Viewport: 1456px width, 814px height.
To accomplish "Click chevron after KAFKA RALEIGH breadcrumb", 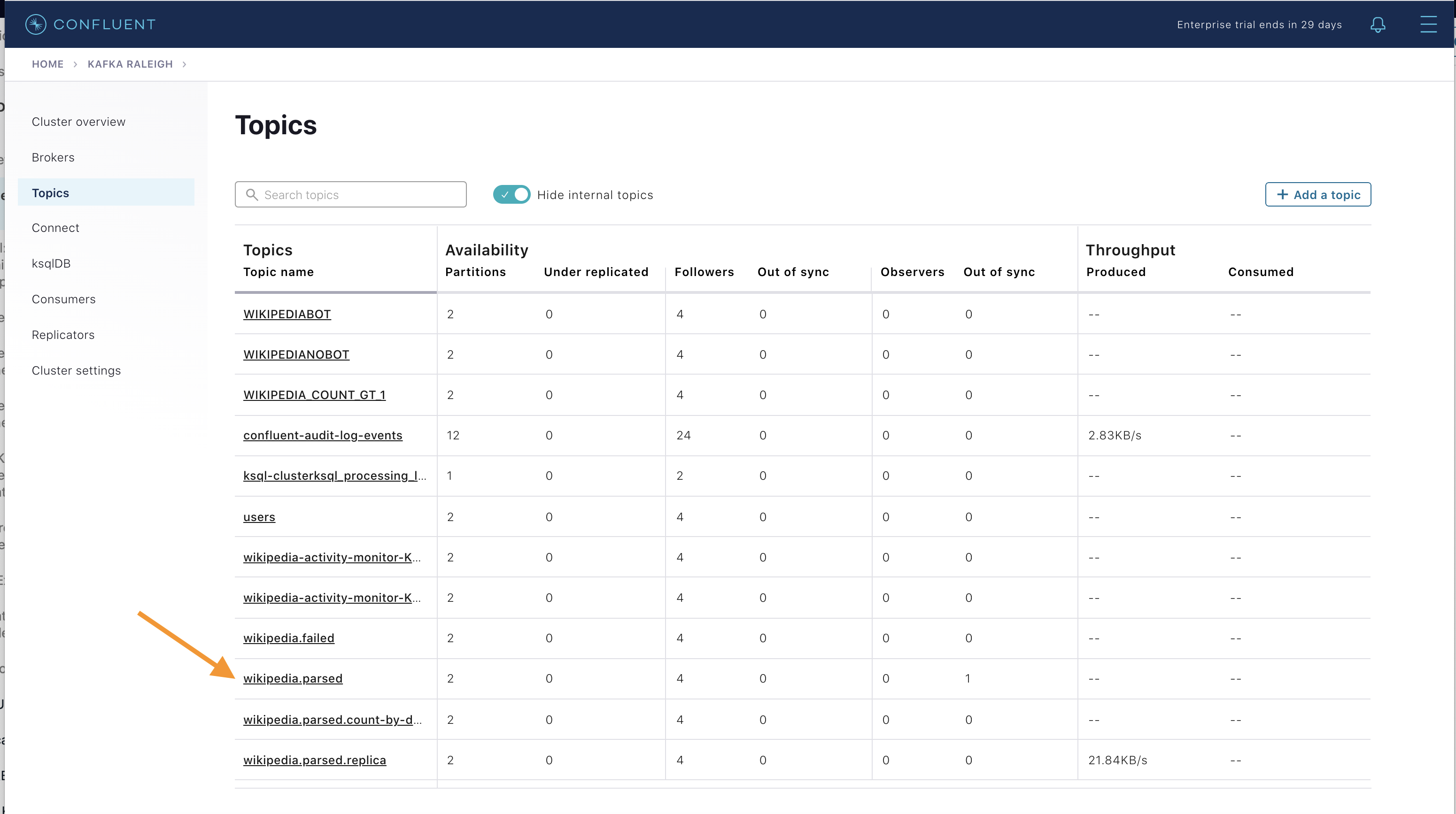I will point(184,64).
